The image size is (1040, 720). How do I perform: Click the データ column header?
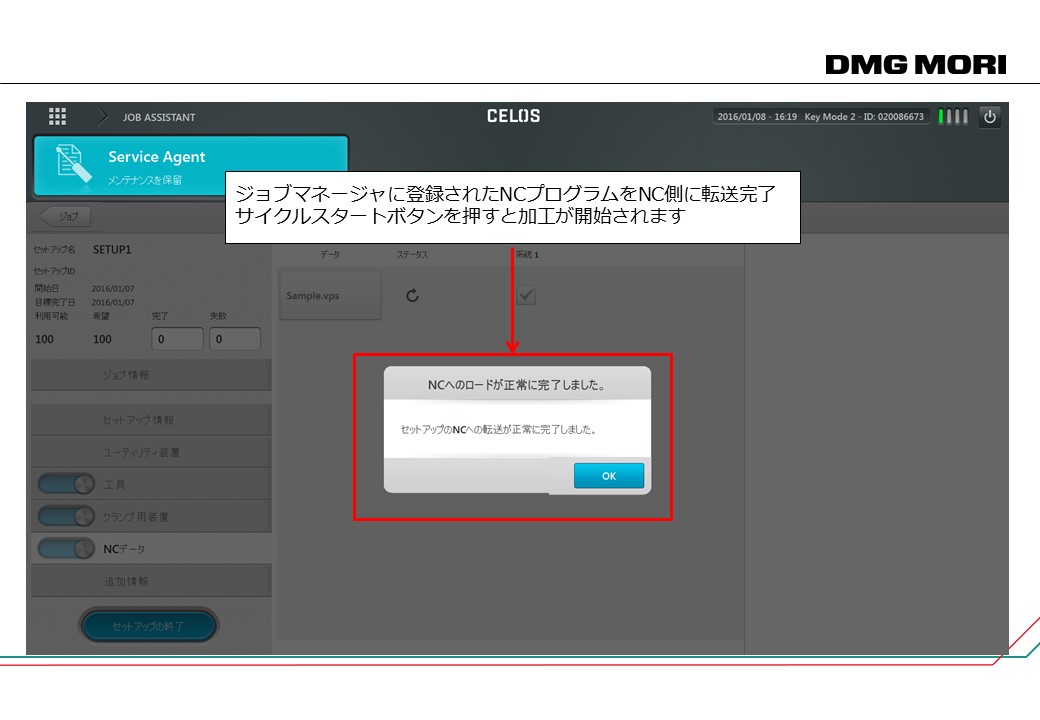coord(330,255)
